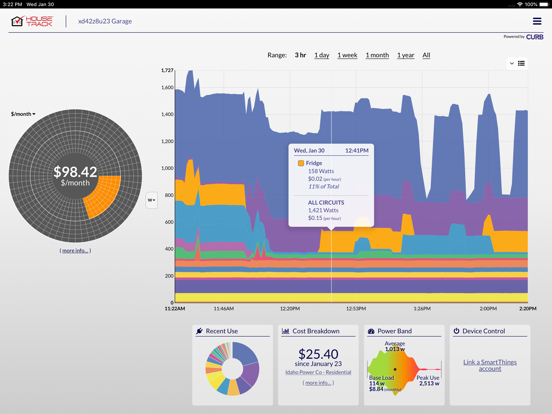
Task: Click the Power Band gauge icon
Action: [371, 331]
